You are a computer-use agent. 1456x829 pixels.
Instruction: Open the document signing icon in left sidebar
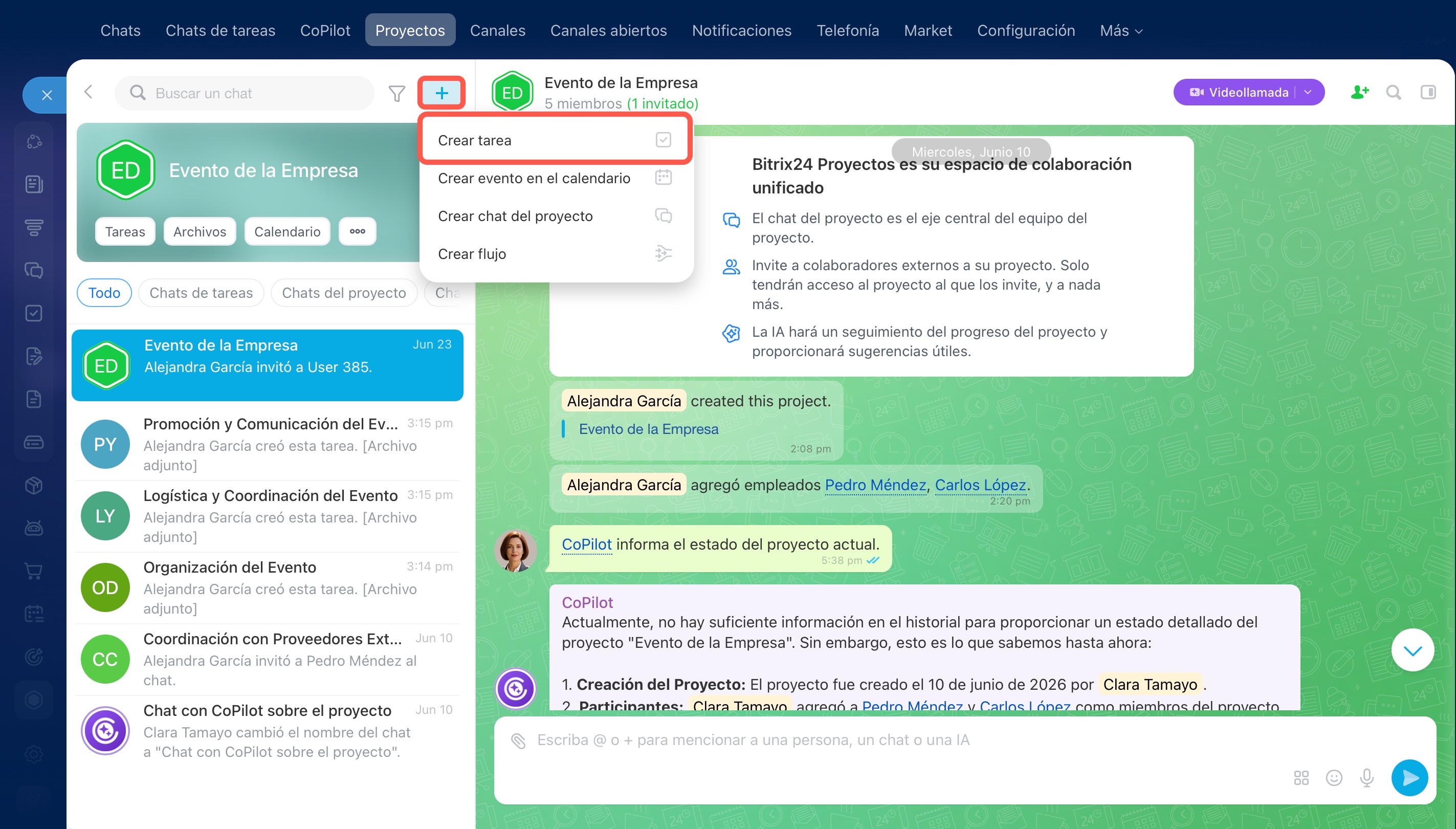click(x=34, y=357)
